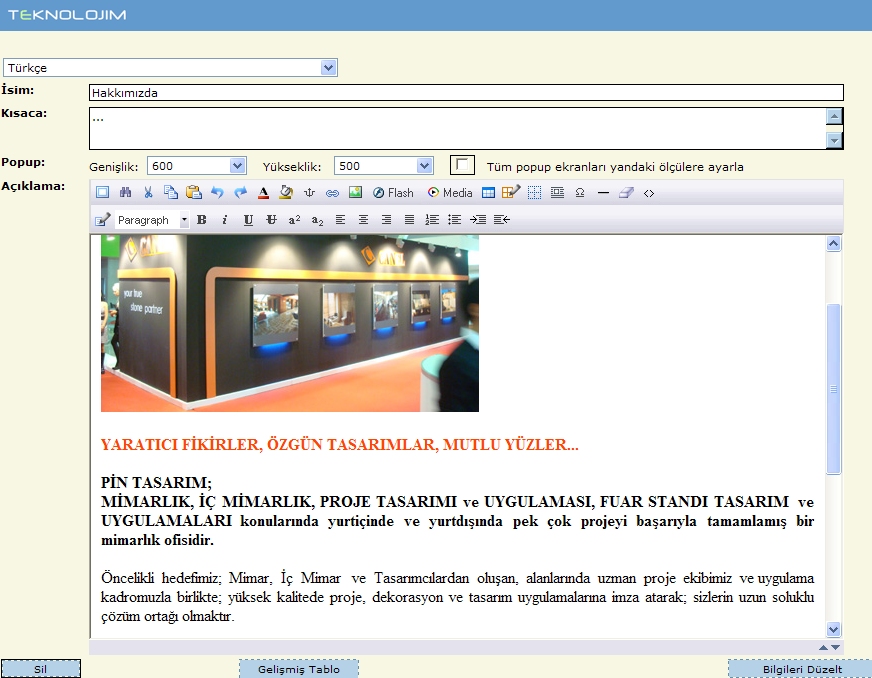
Task: Click the İsim text field
Action: coord(466,93)
